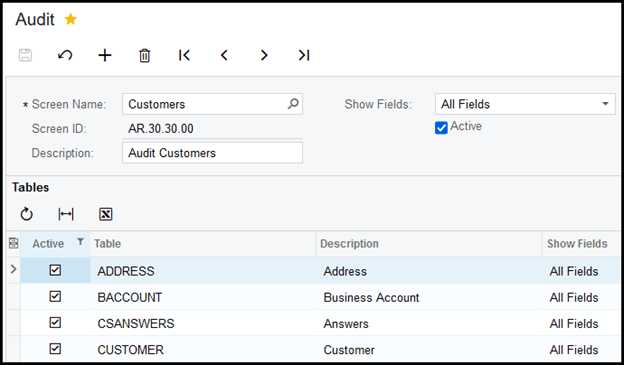This screenshot has height=365, width=624.
Task: Click the Address description cell
Action: point(429,271)
